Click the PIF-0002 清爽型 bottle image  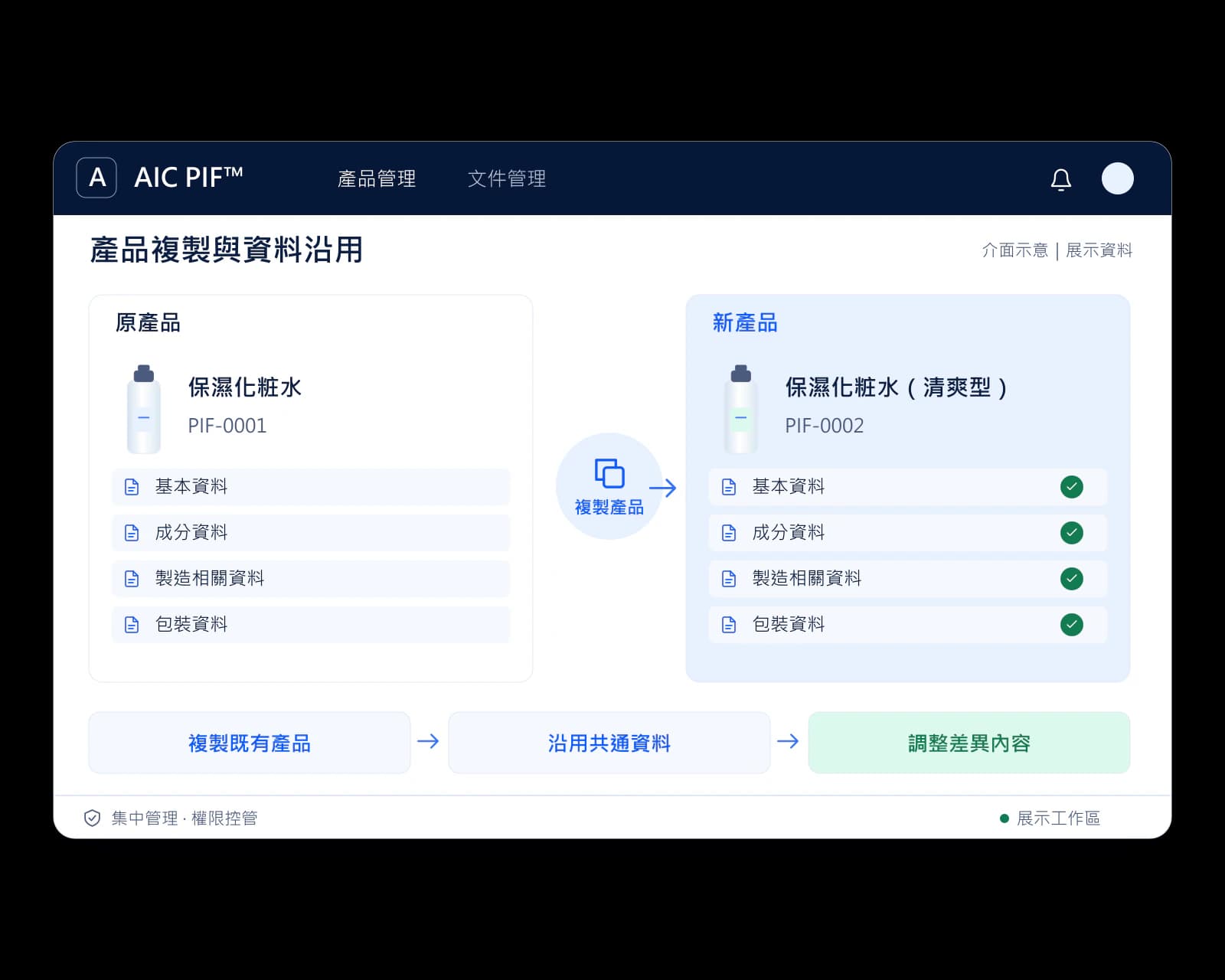pos(740,409)
